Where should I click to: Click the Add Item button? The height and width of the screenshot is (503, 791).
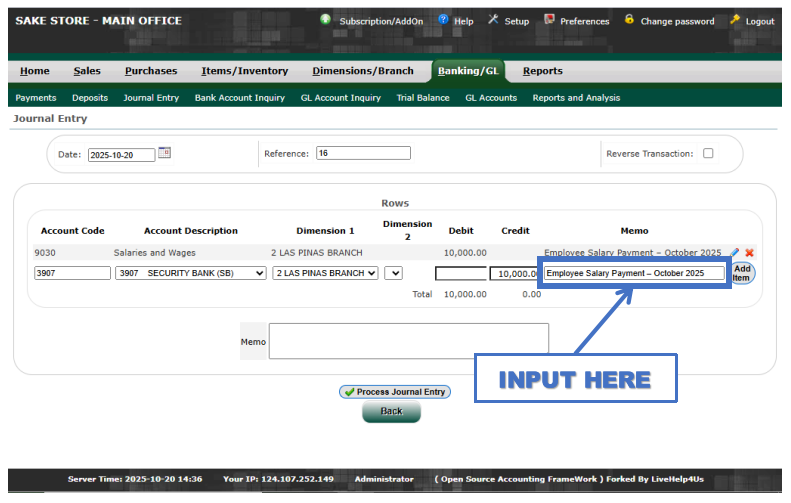pos(742,273)
